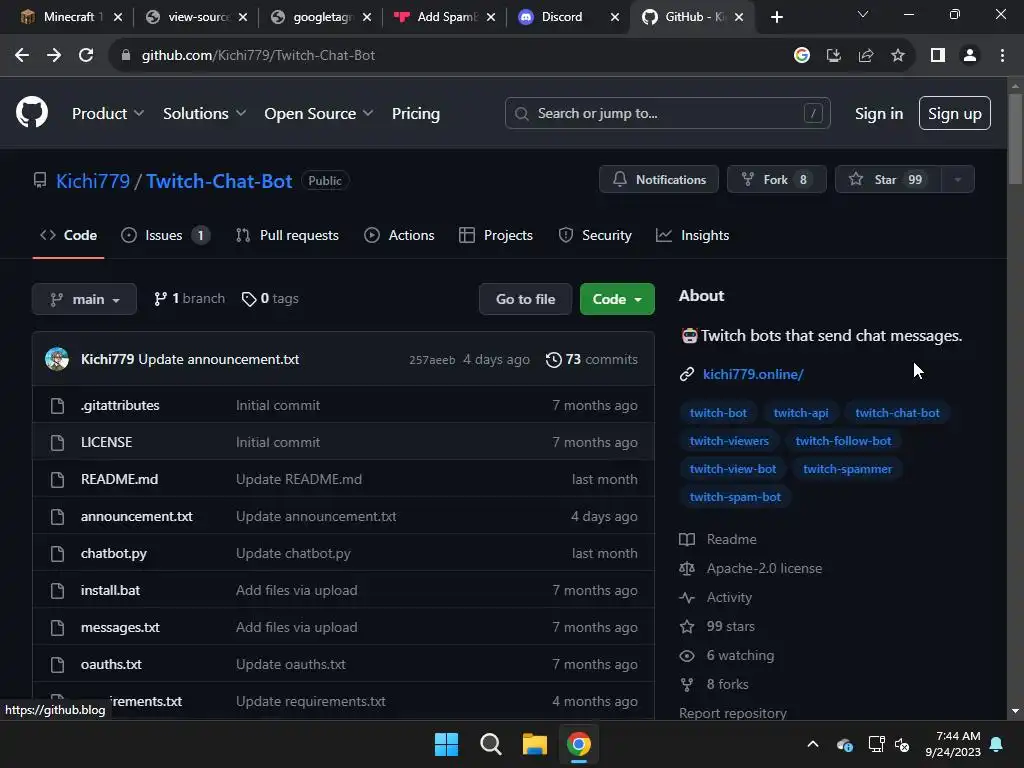Image resolution: width=1024 pixels, height=768 pixels.
Task: Click the tag icon next to 0 tags
Action: [248, 299]
